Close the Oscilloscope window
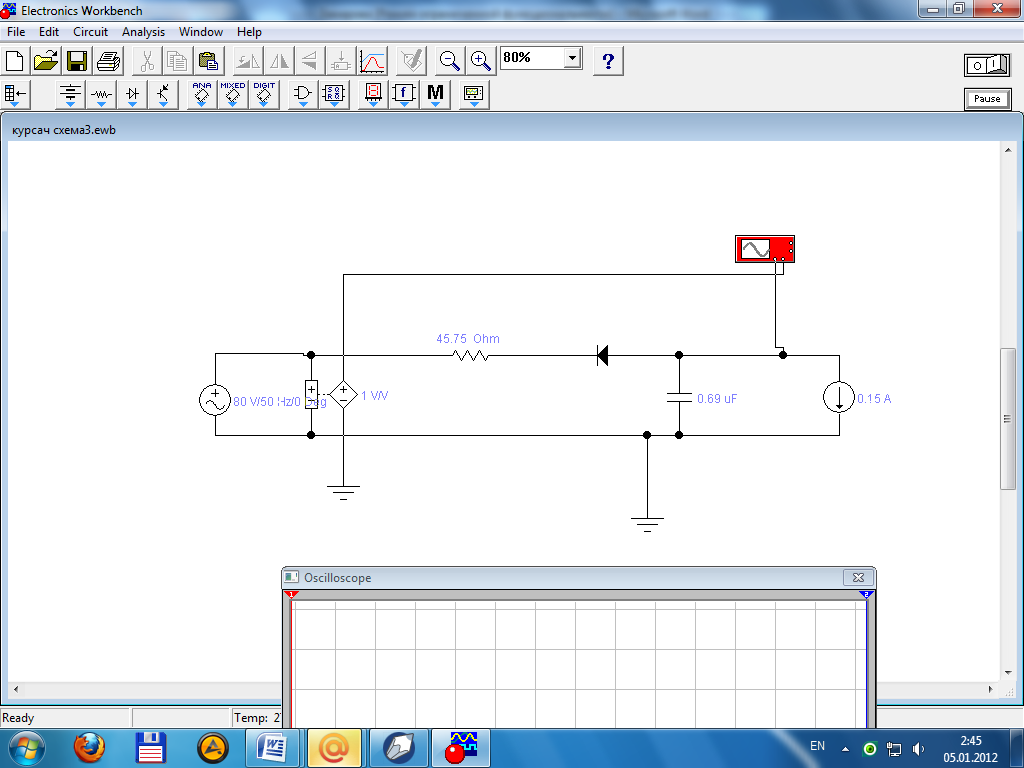 point(858,577)
